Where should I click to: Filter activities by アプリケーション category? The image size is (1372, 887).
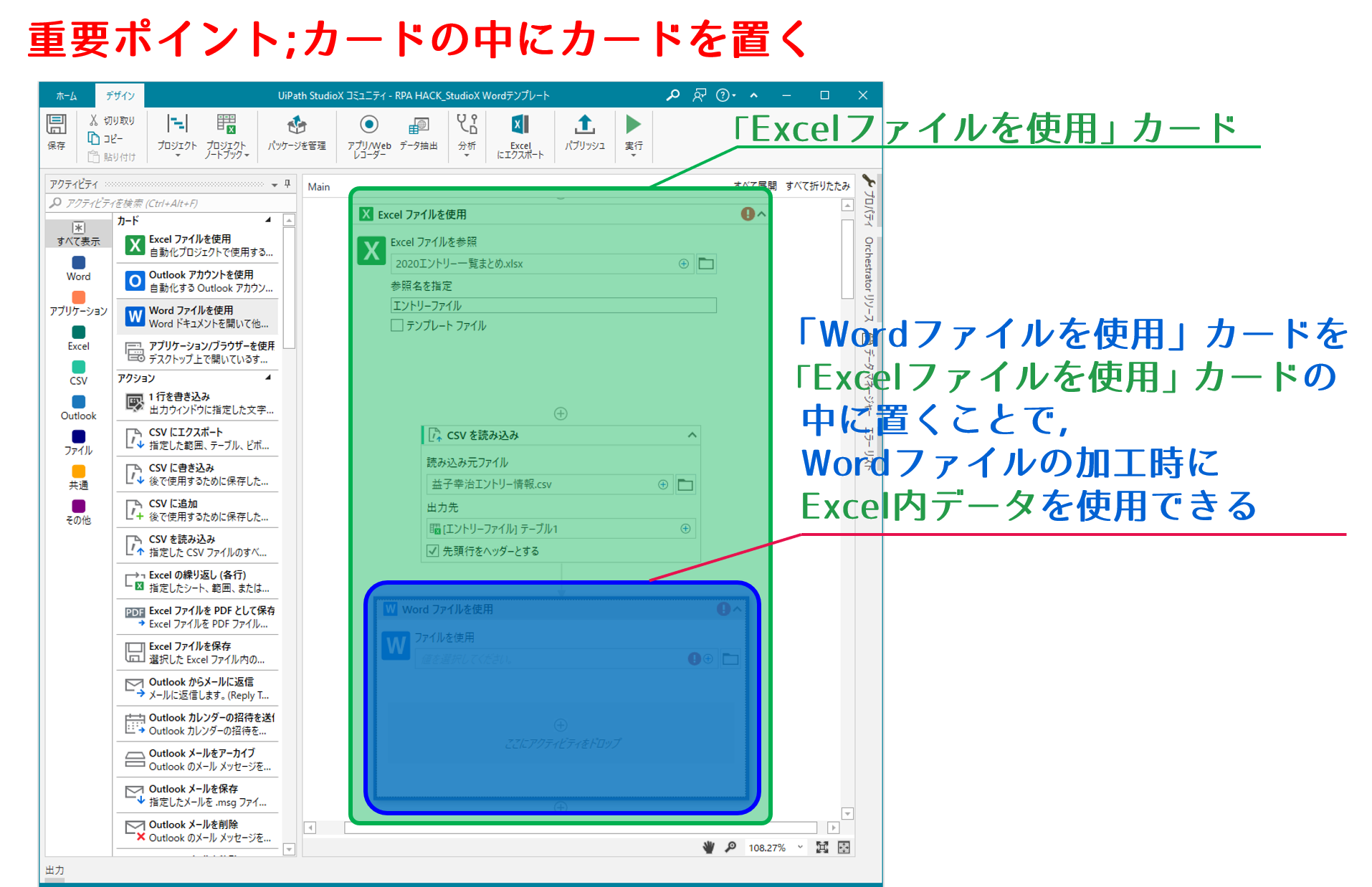click(79, 304)
